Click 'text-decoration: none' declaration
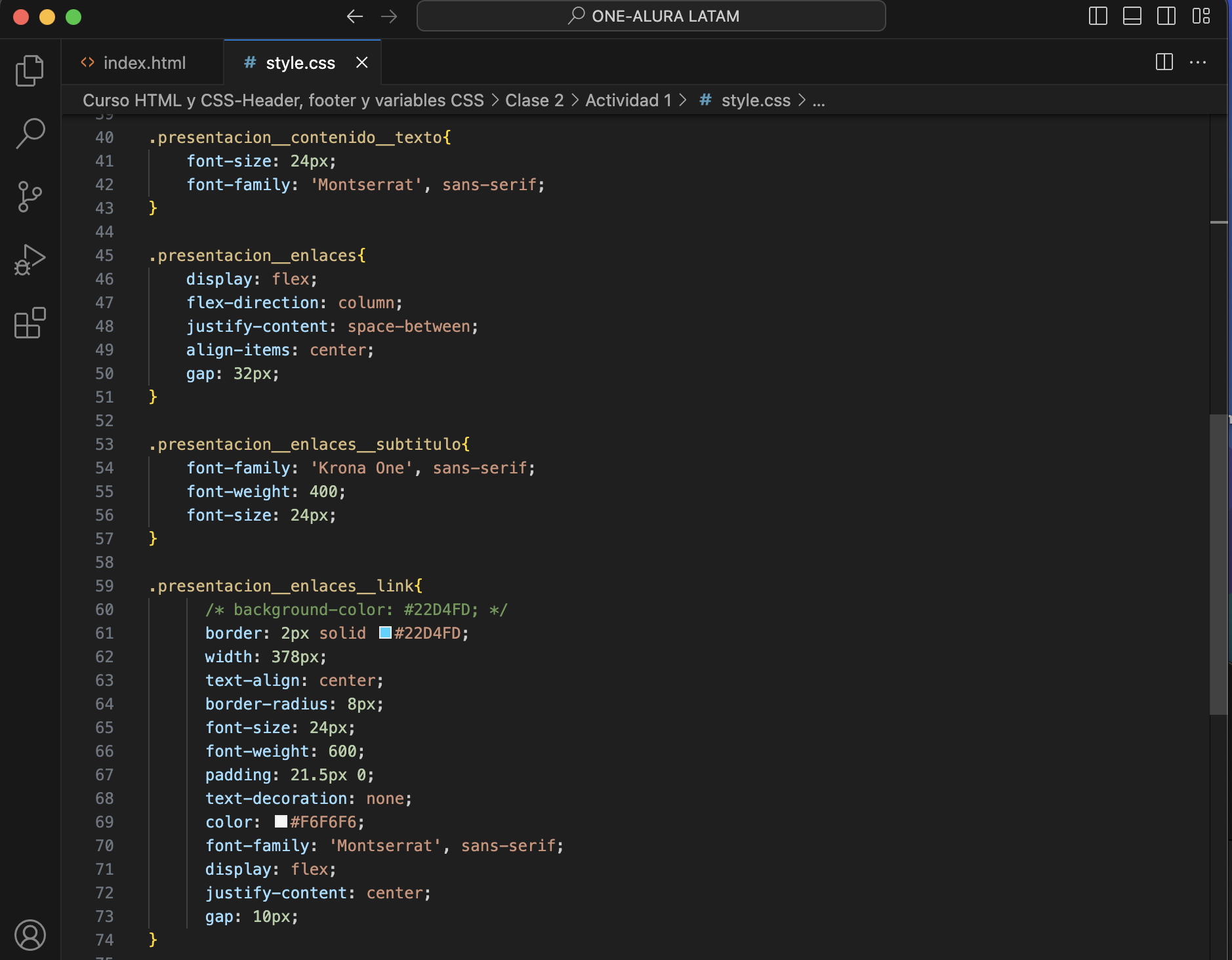Image resolution: width=1232 pixels, height=960 pixels. coord(308,798)
